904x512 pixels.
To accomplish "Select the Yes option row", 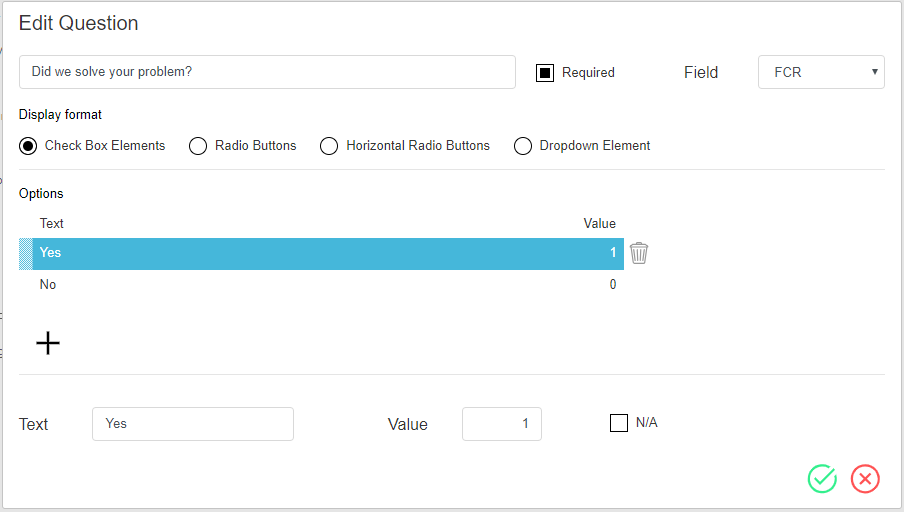I will pos(300,254).
